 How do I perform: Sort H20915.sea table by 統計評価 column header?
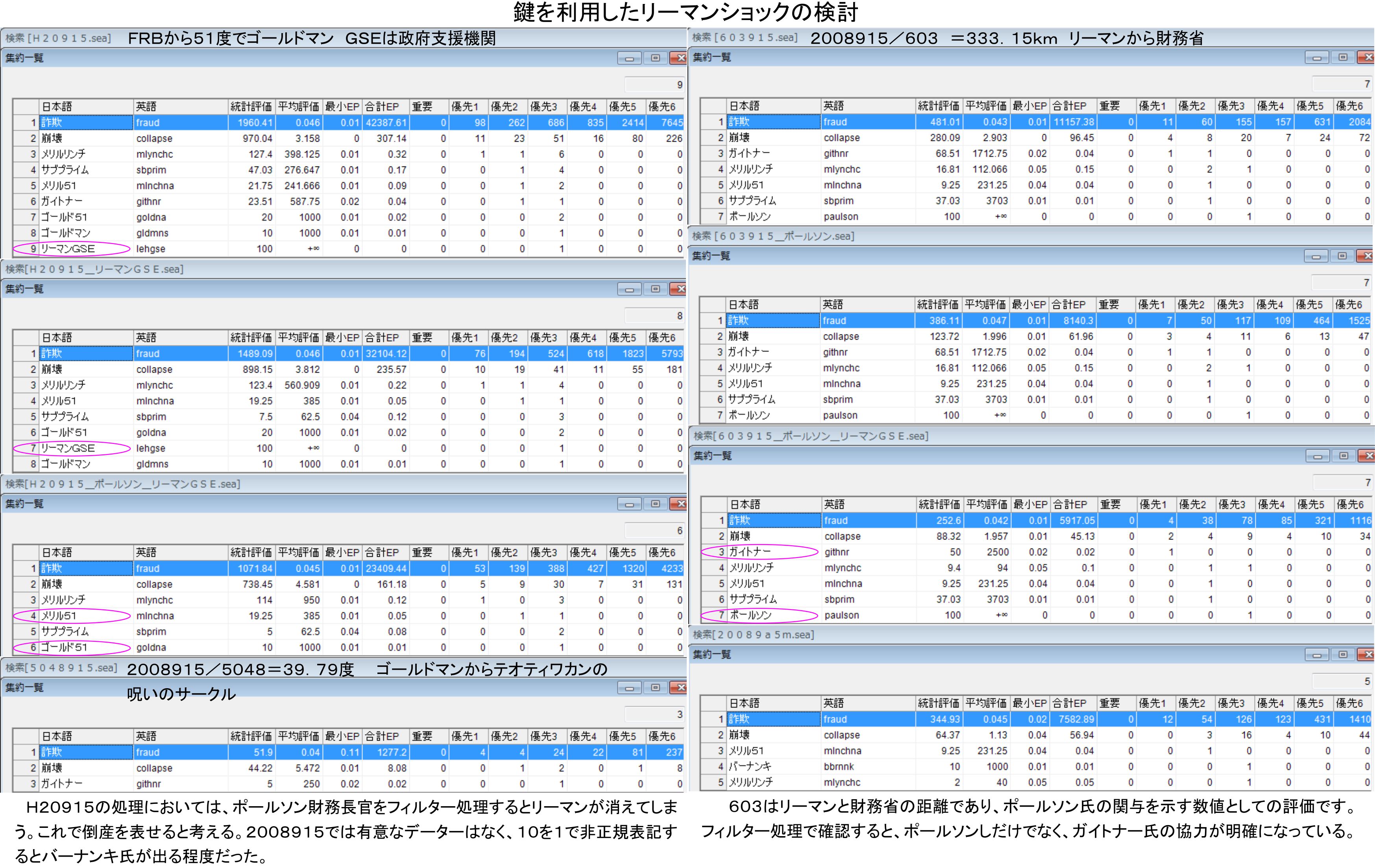[251, 107]
